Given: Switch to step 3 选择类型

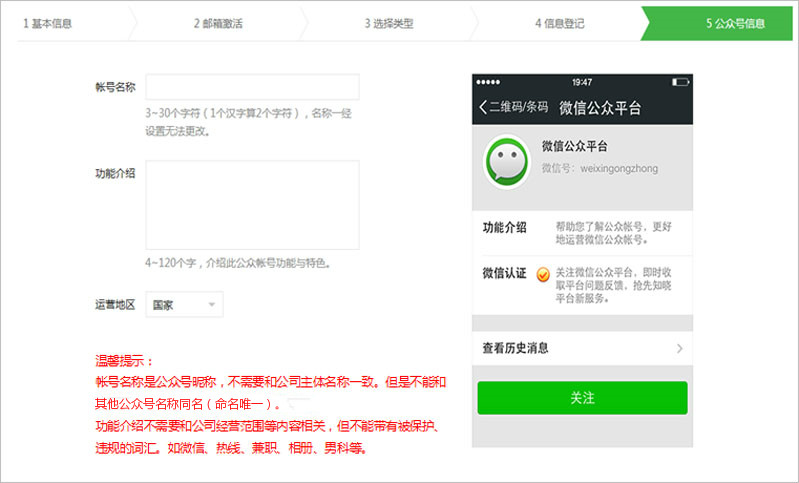Looking at the screenshot, I should (388, 22).
